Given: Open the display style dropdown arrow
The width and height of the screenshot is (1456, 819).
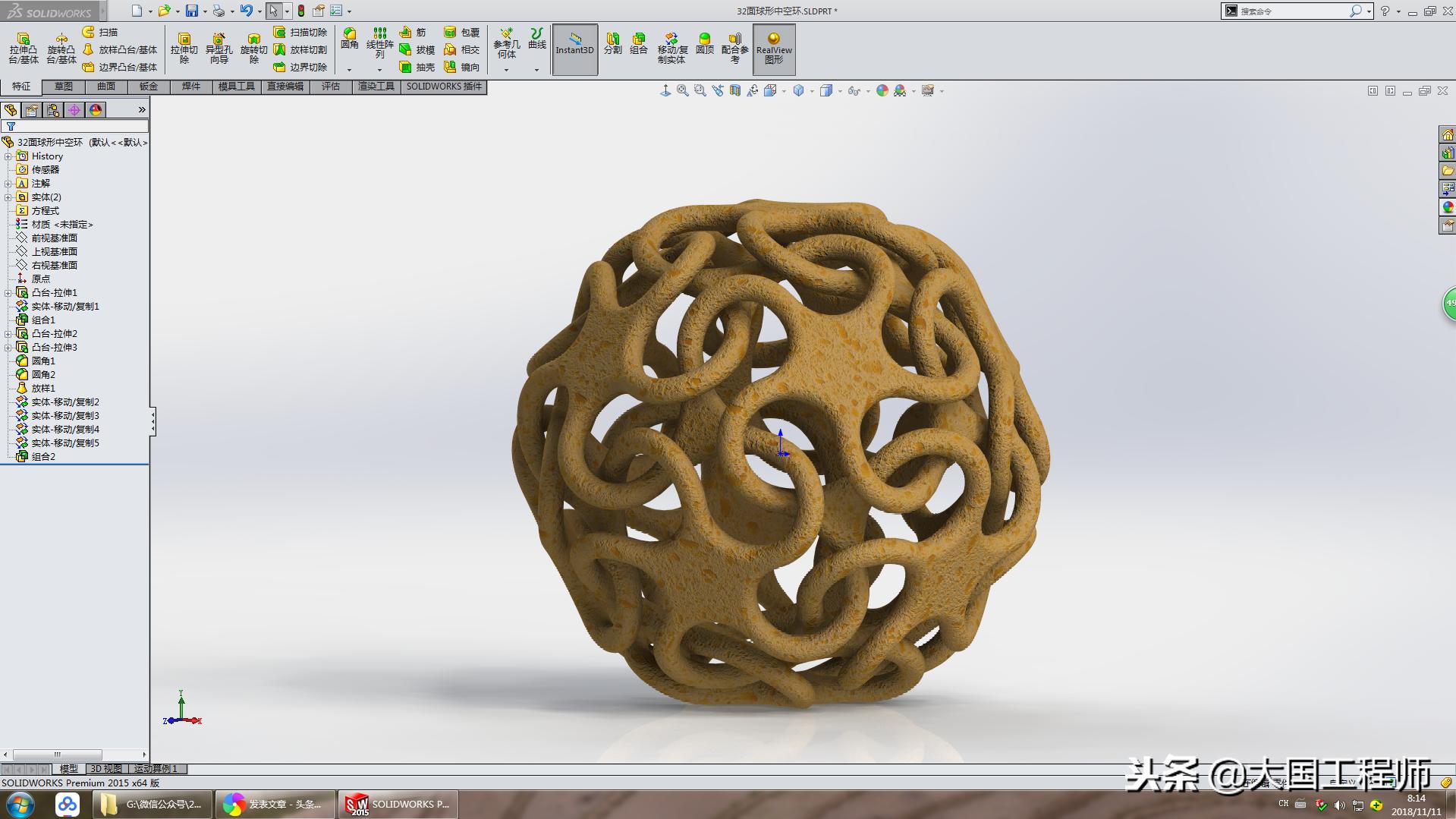Looking at the screenshot, I should click(x=841, y=91).
